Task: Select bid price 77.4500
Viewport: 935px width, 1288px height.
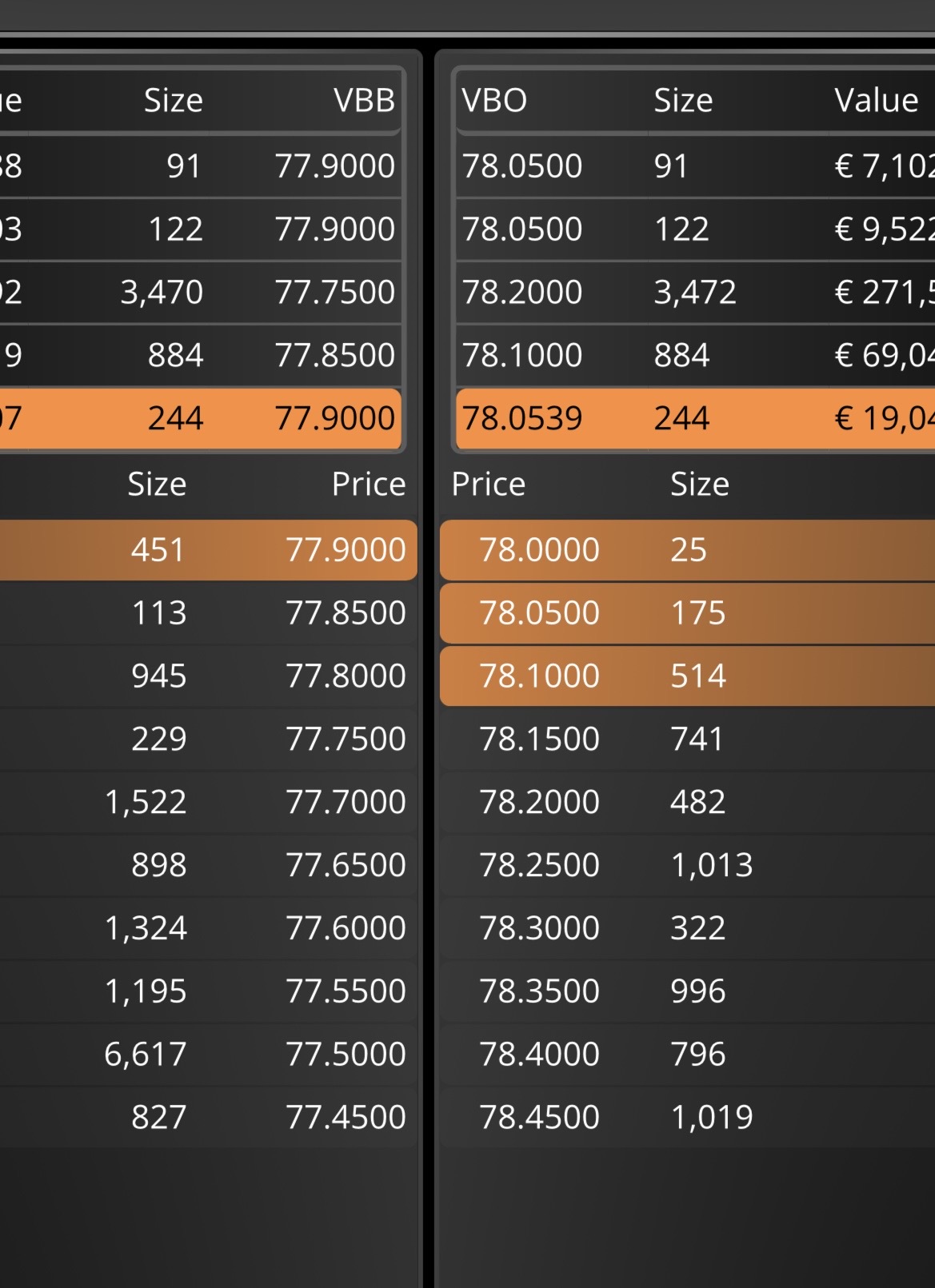Action: [x=346, y=1118]
